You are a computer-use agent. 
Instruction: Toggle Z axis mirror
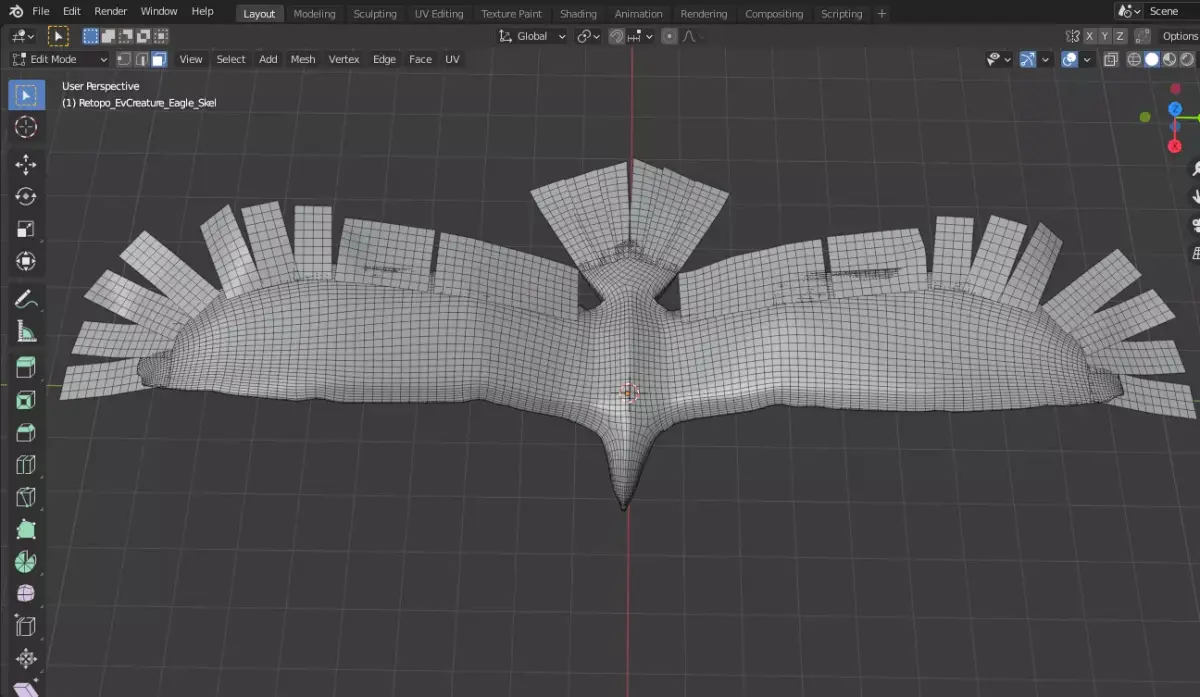(1119, 36)
